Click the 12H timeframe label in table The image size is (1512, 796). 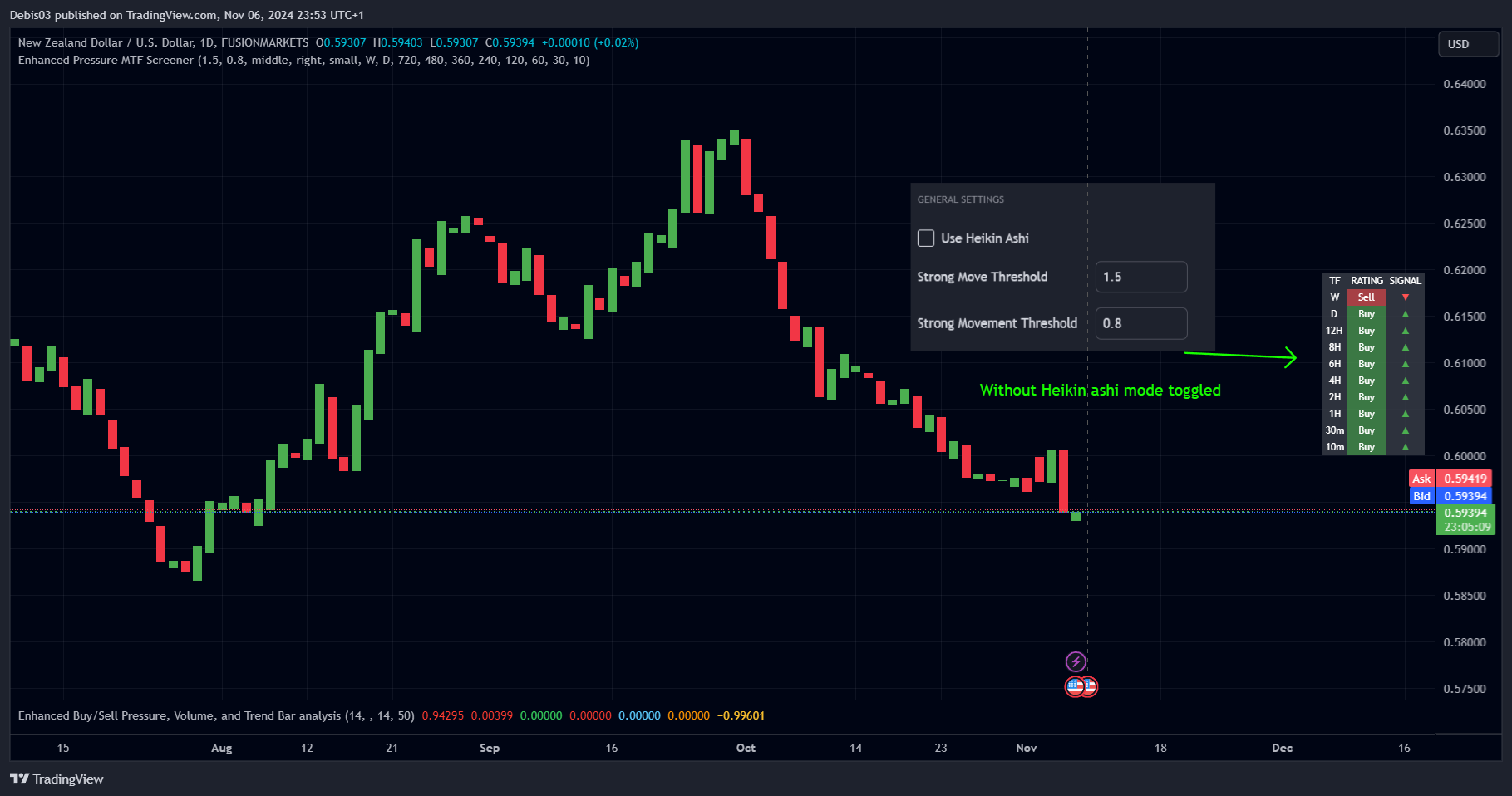coord(1334,331)
